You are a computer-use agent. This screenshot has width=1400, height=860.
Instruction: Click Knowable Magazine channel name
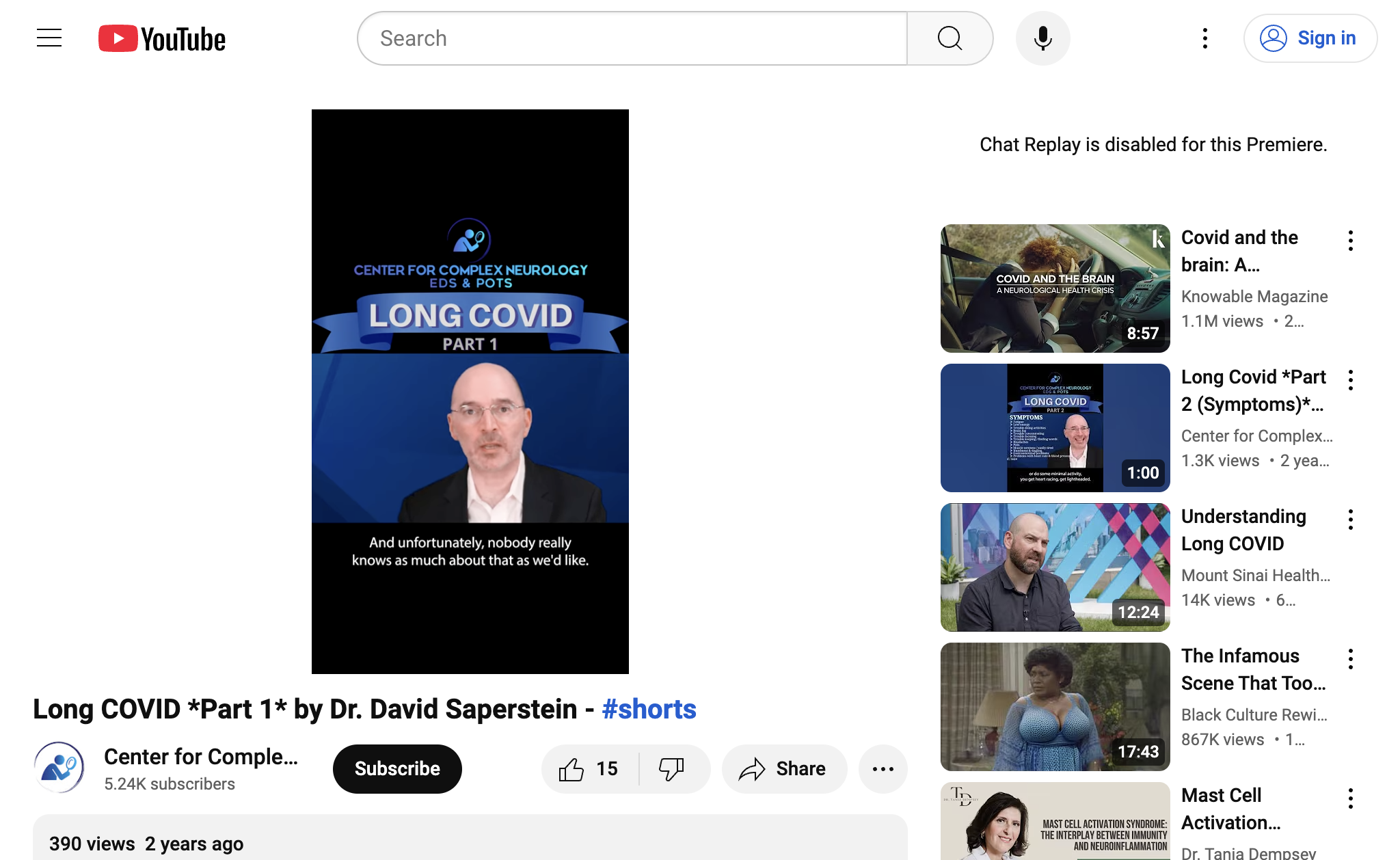(1254, 297)
